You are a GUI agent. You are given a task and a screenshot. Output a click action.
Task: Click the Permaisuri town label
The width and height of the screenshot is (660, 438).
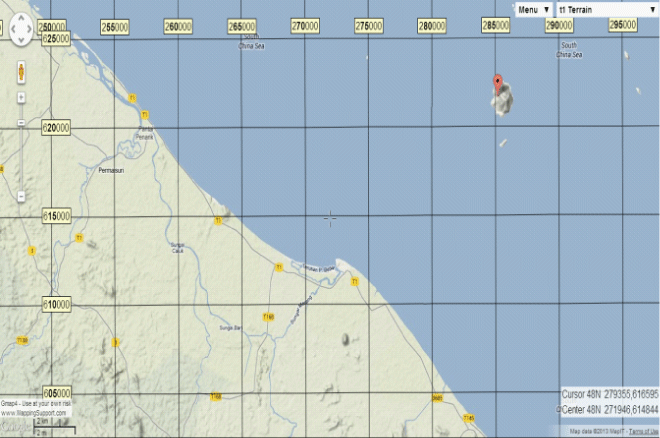pos(103,171)
